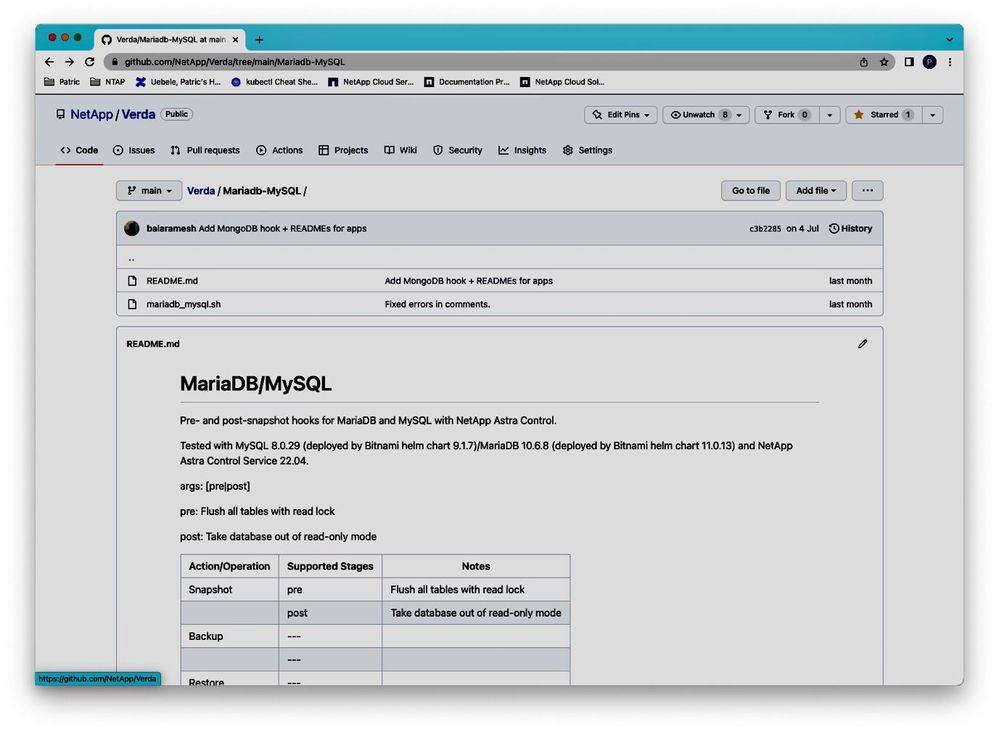Open README.md row's Add MongoDB hook commit
This screenshot has width=999, height=732.
click(468, 281)
